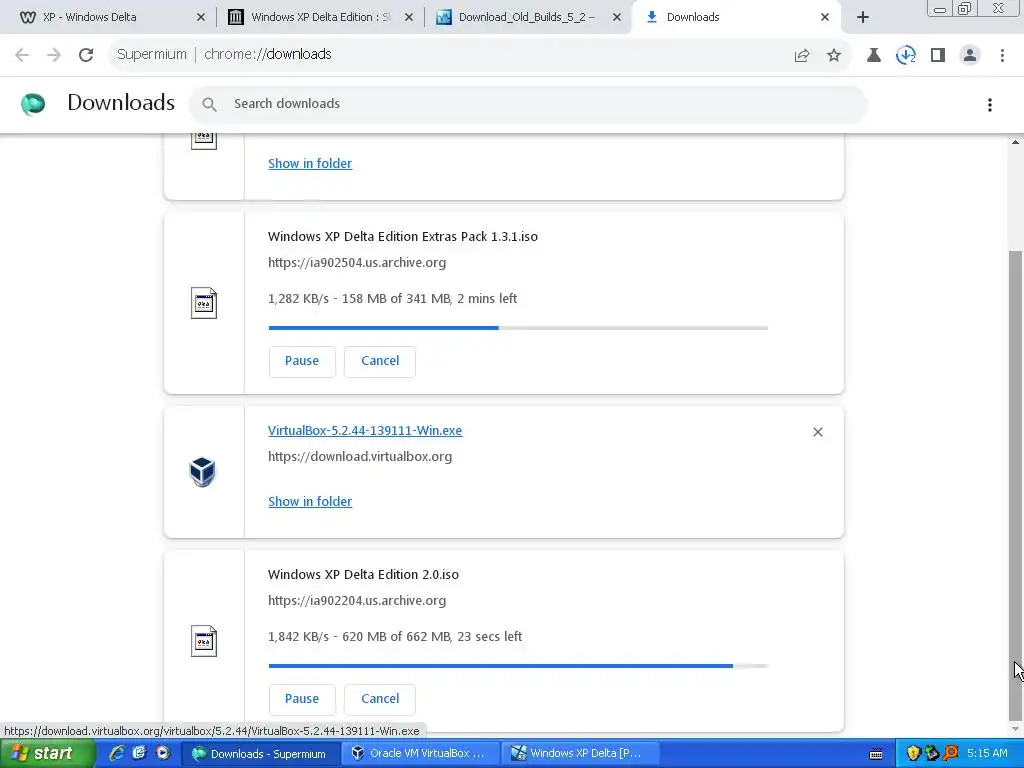The height and width of the screenshot is (768, 1024).
Task: Open the second quick launch icon
Action: pos(140,754)
